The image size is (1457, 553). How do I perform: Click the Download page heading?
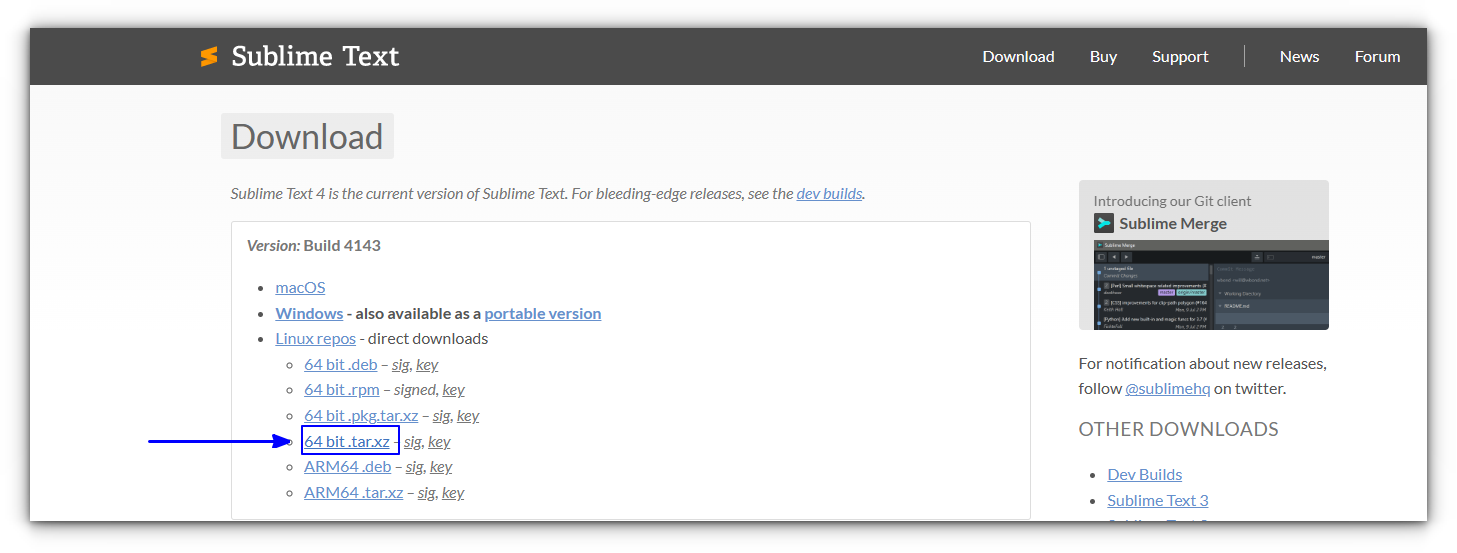[x=307, y=136]
